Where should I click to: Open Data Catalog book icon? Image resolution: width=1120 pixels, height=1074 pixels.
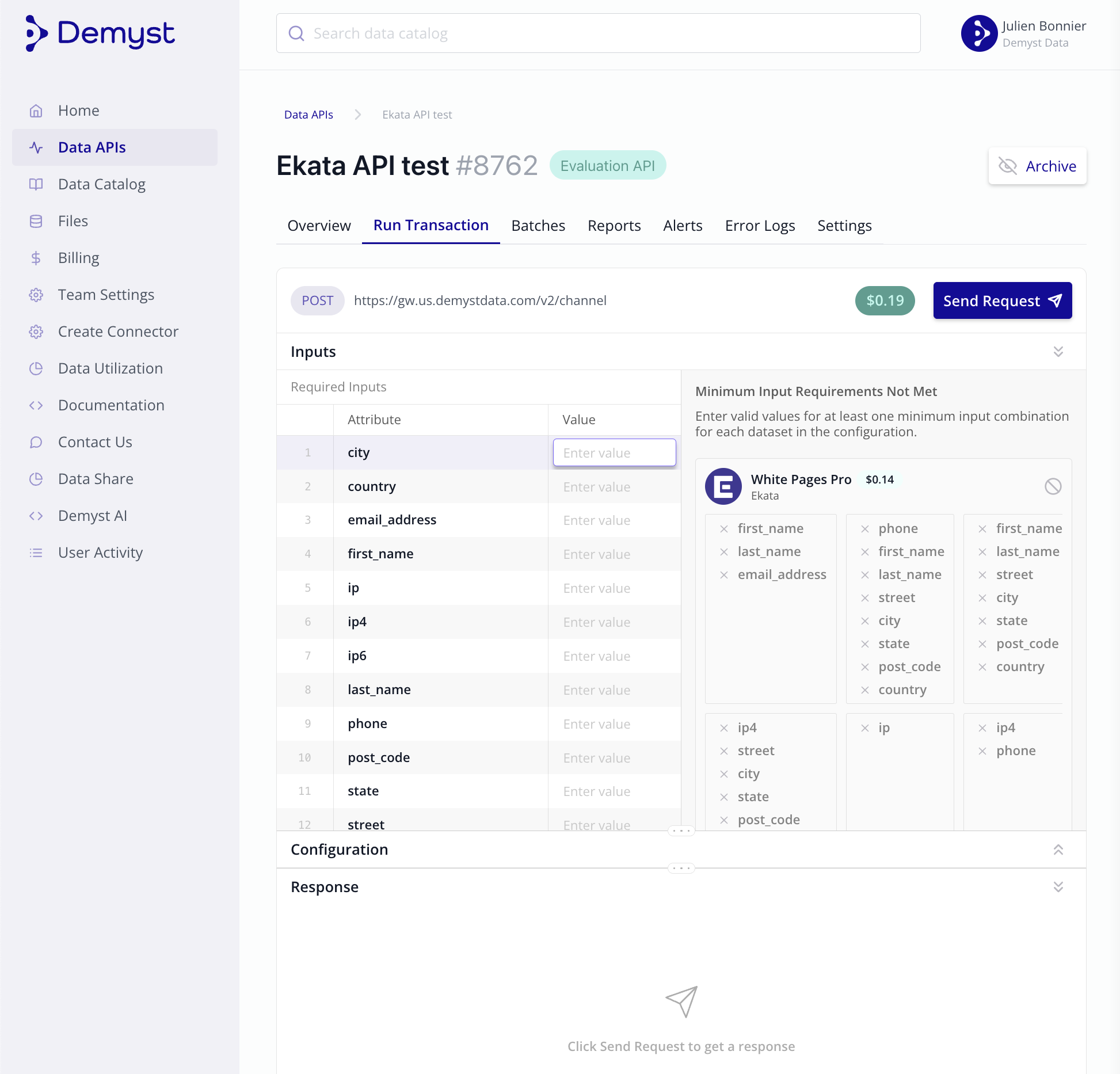pos(36,184)
